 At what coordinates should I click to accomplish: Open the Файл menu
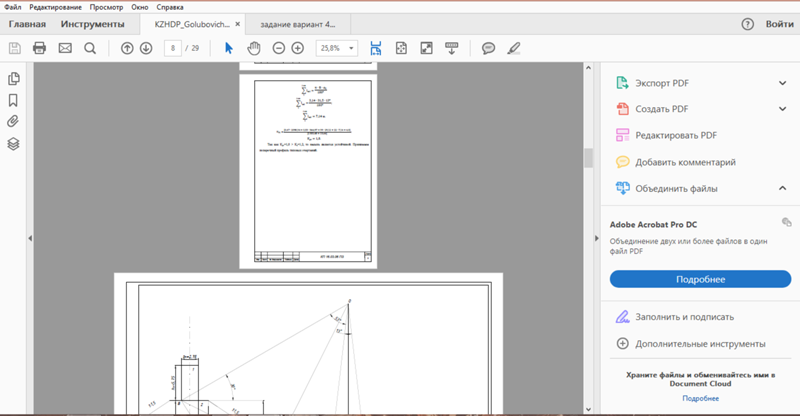[13, 7]
